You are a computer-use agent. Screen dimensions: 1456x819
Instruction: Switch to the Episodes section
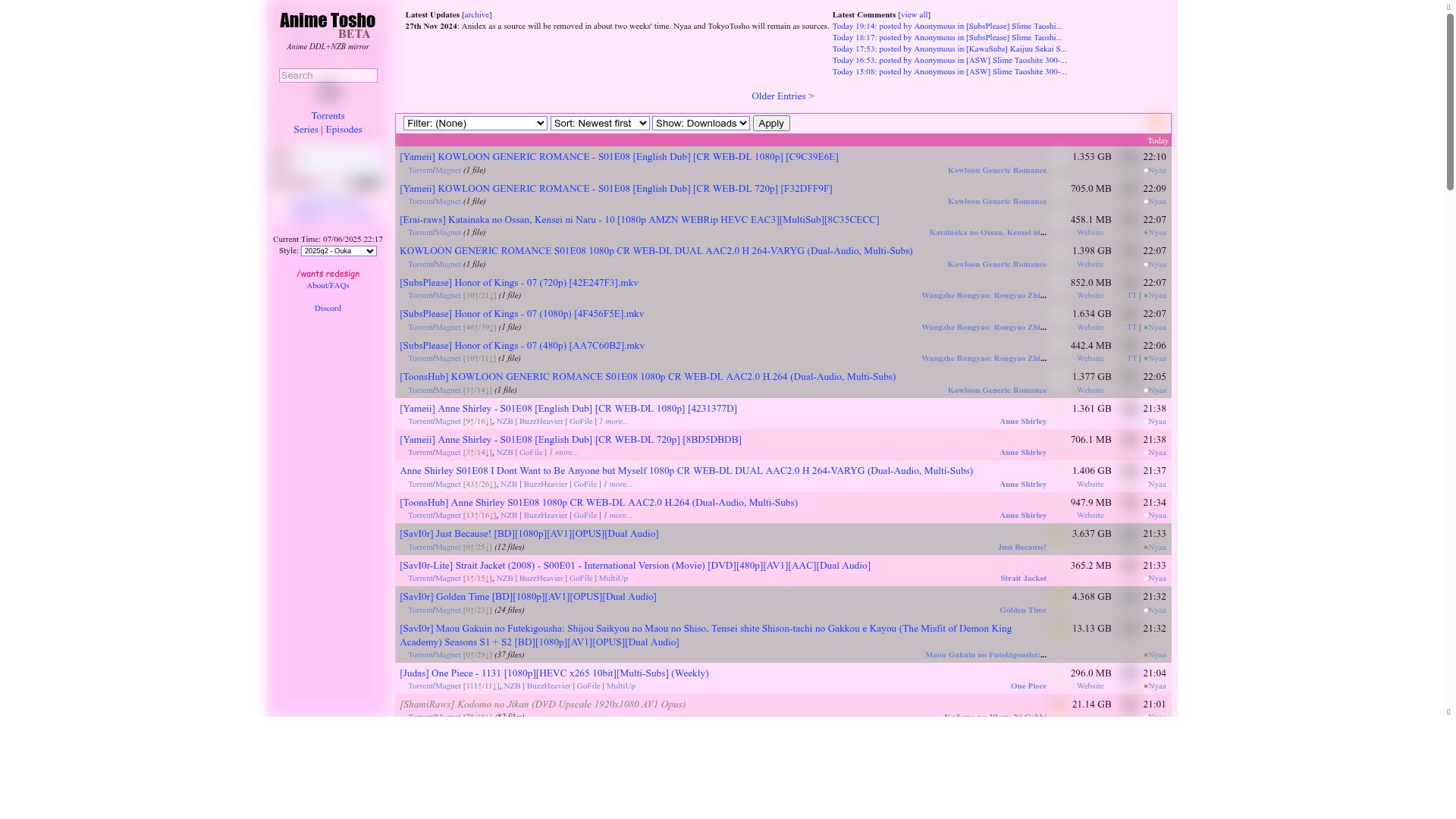pos(344,129)
